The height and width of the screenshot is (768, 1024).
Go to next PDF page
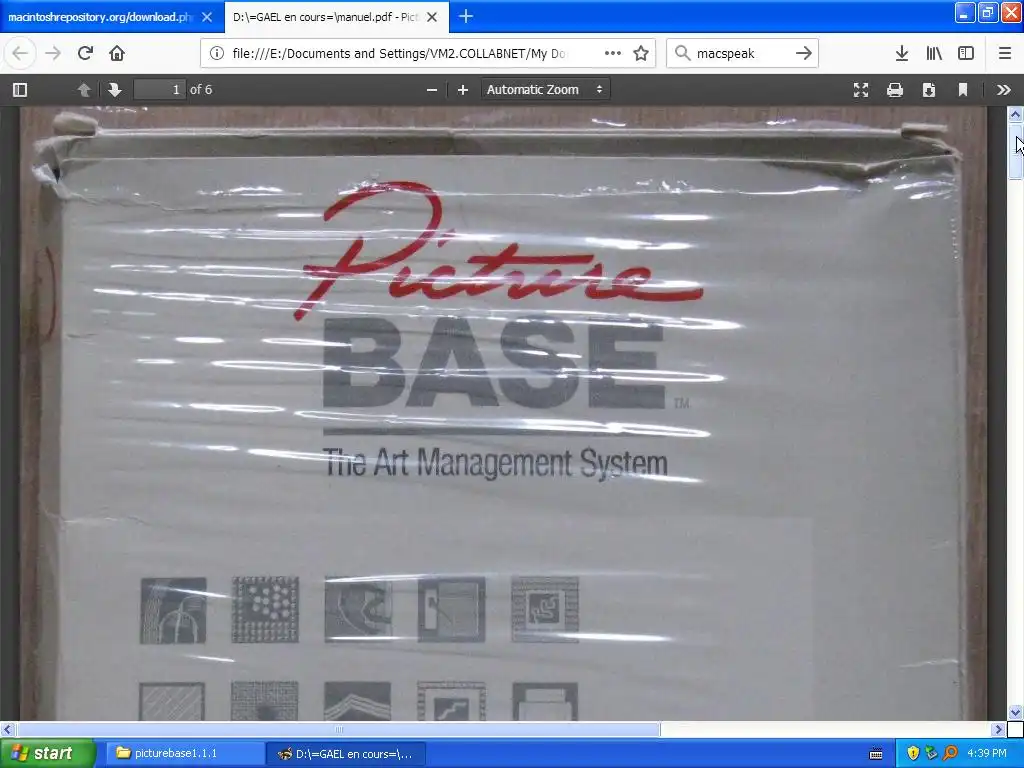114,89
